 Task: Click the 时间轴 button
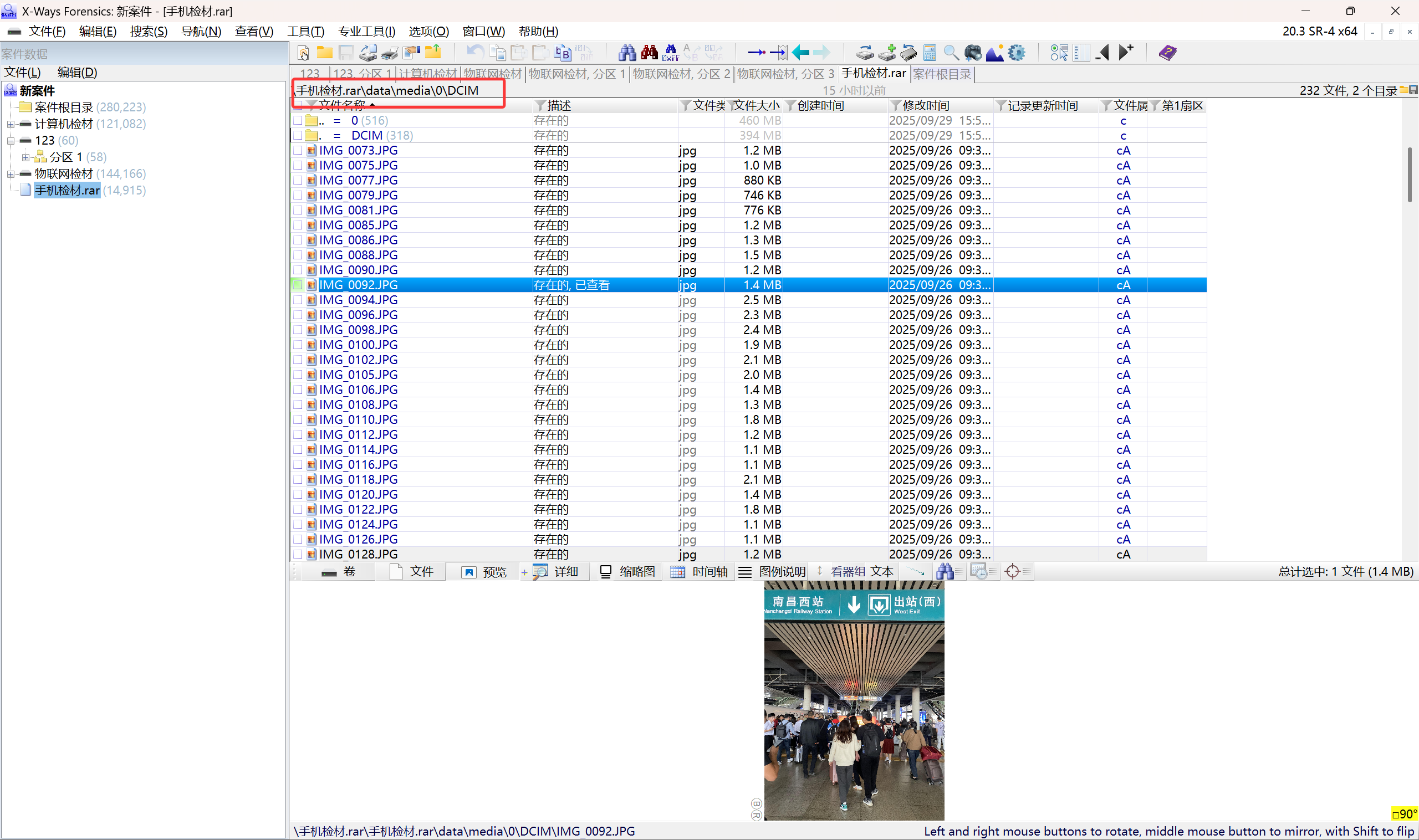click(700, 572)
